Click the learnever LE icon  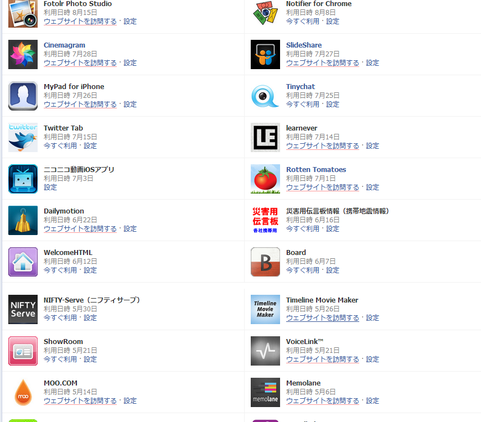point(265,137)
